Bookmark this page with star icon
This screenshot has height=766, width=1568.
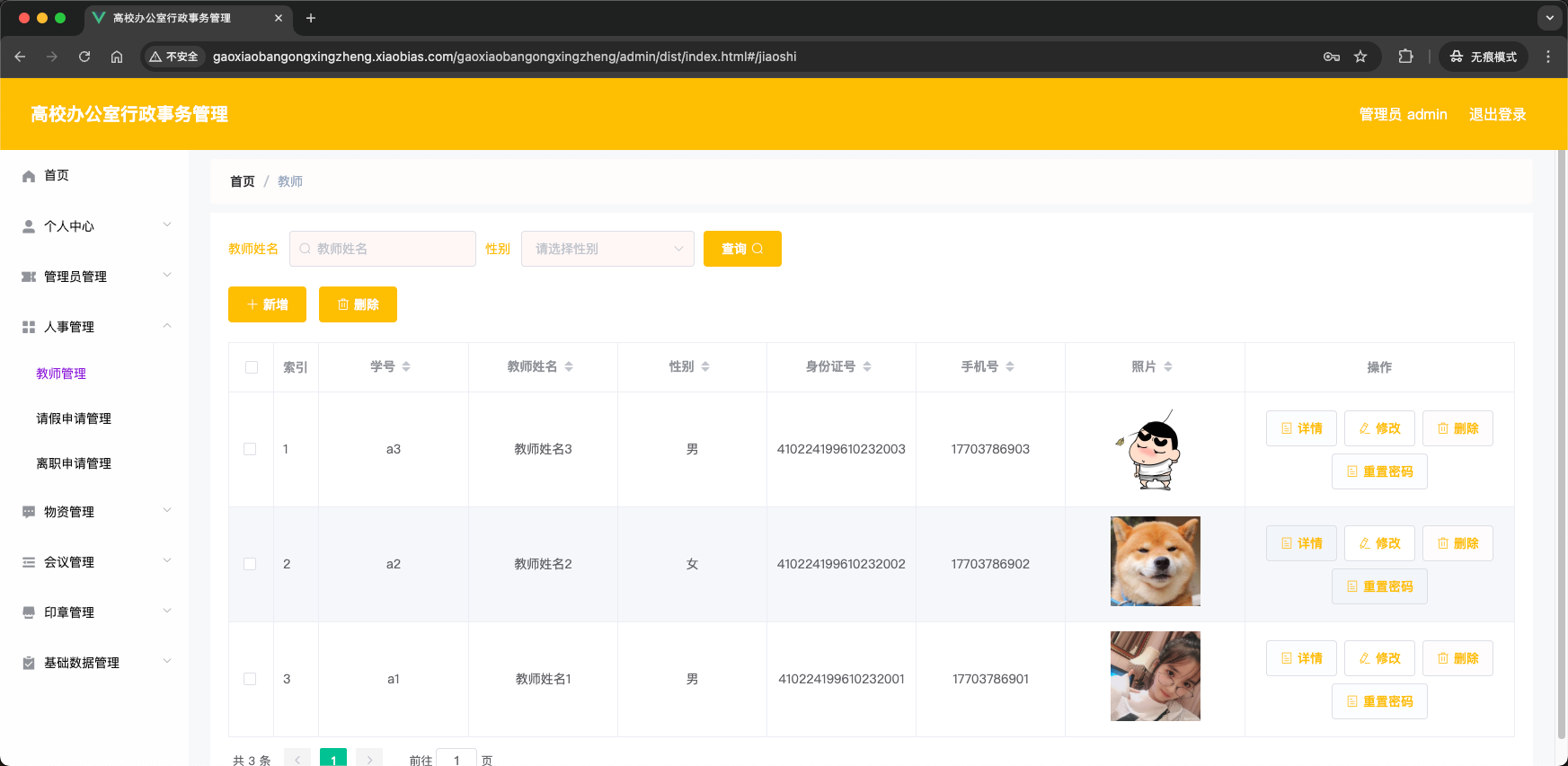pos(1360,57)
